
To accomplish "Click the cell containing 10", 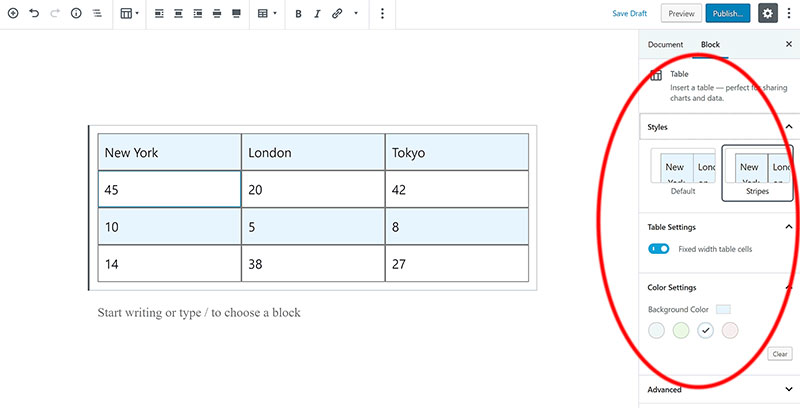I will pos(169,226).
